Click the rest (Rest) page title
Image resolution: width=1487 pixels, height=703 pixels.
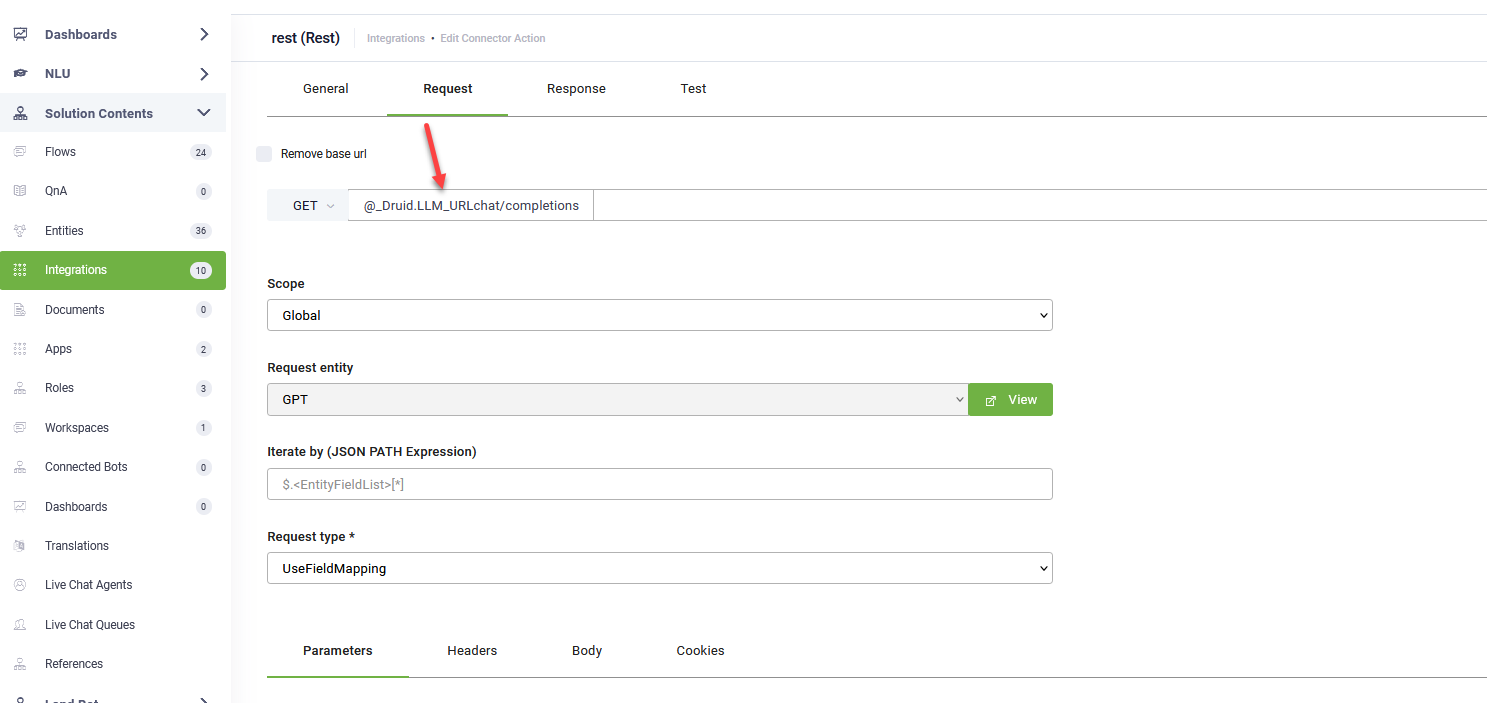306,38
